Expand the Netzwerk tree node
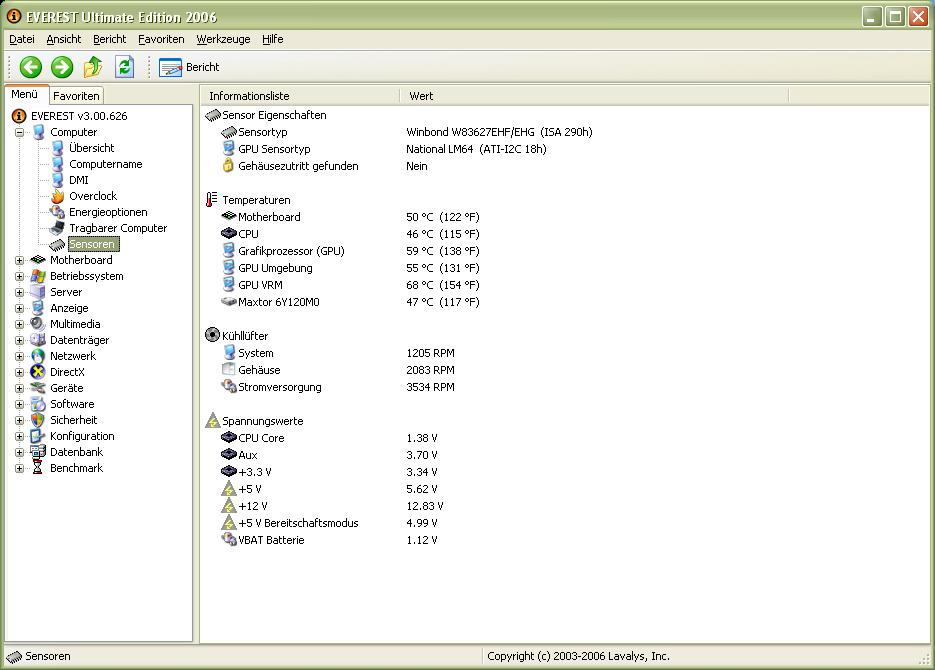 20,356
